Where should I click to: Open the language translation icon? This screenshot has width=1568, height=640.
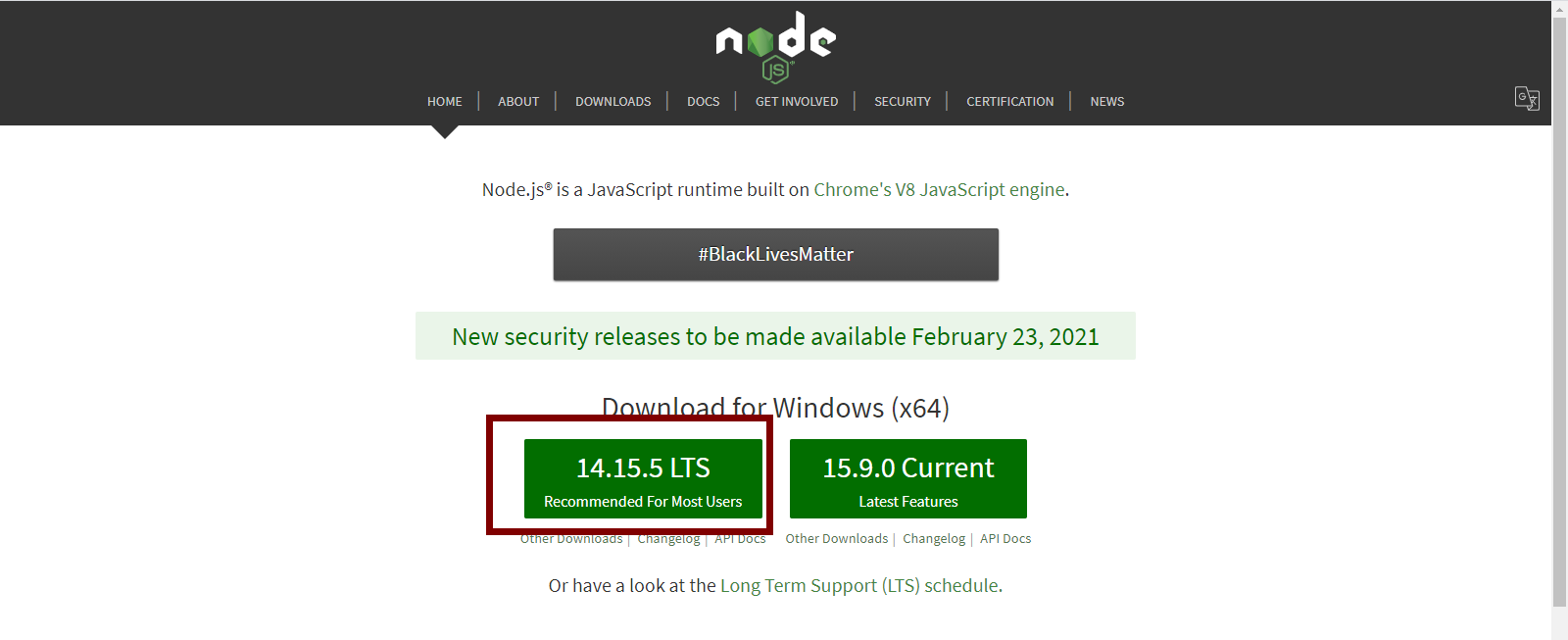coord(1527,98)
